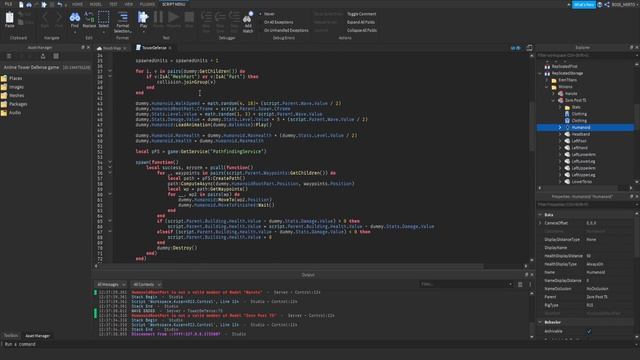Click the share icon at top right

[x=607, y=4]
